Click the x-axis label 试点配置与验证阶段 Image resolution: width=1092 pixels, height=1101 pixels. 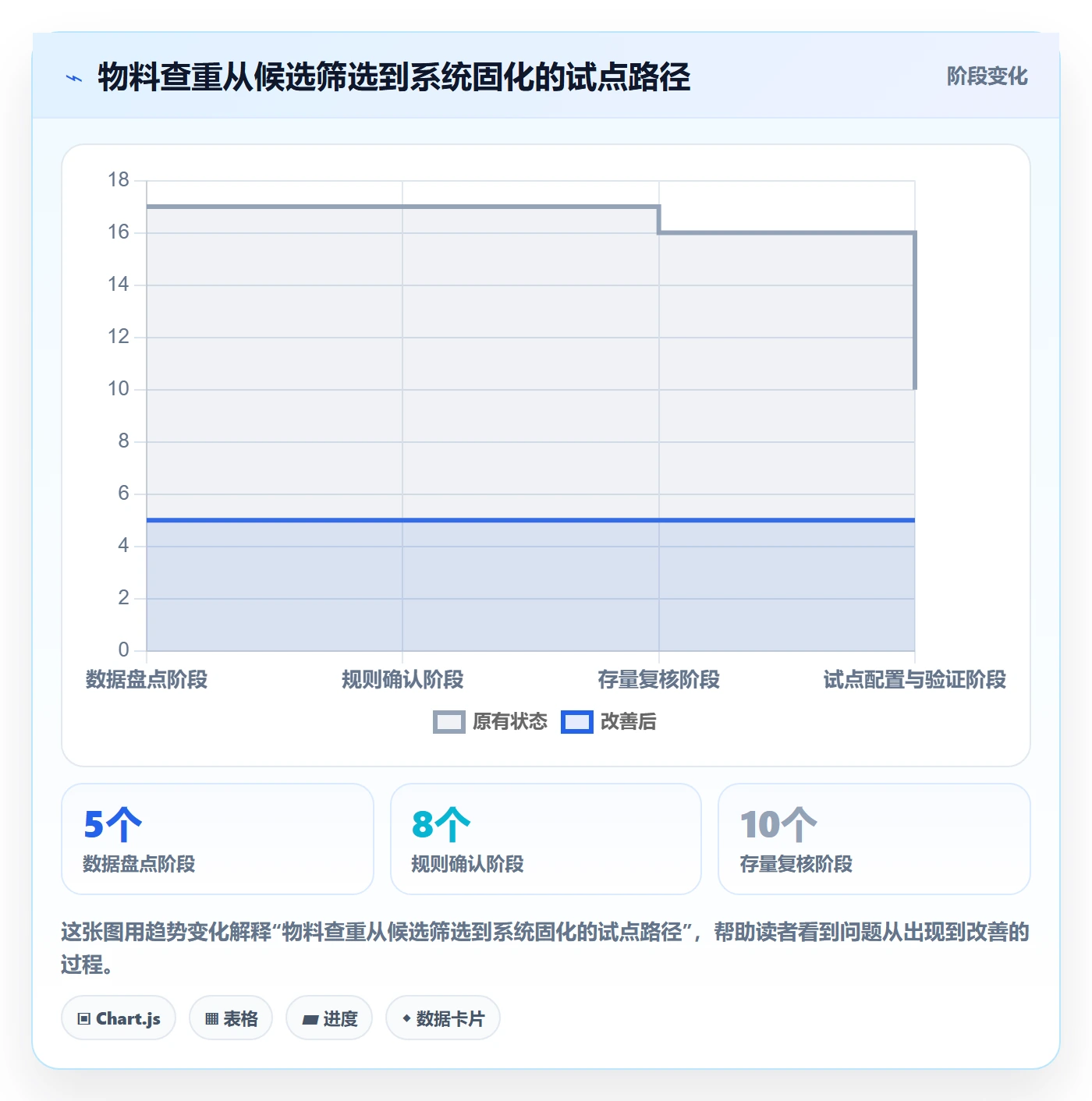point(915,679)
